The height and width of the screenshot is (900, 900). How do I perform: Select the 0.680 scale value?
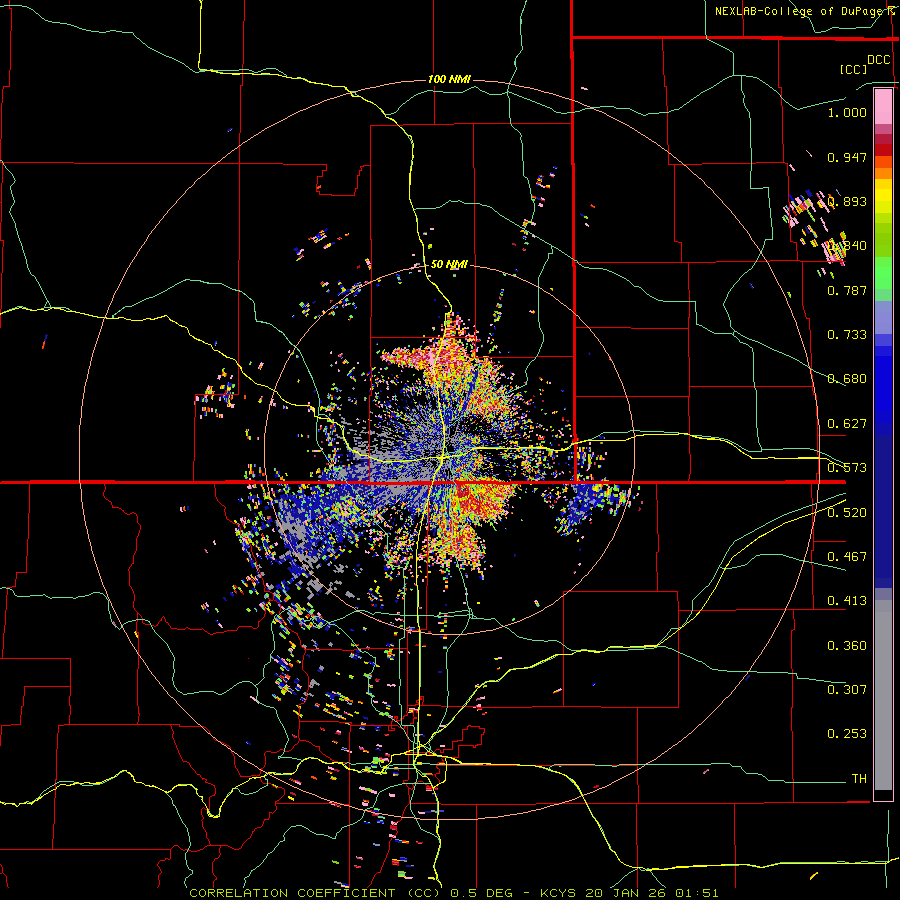click(847, 379)
